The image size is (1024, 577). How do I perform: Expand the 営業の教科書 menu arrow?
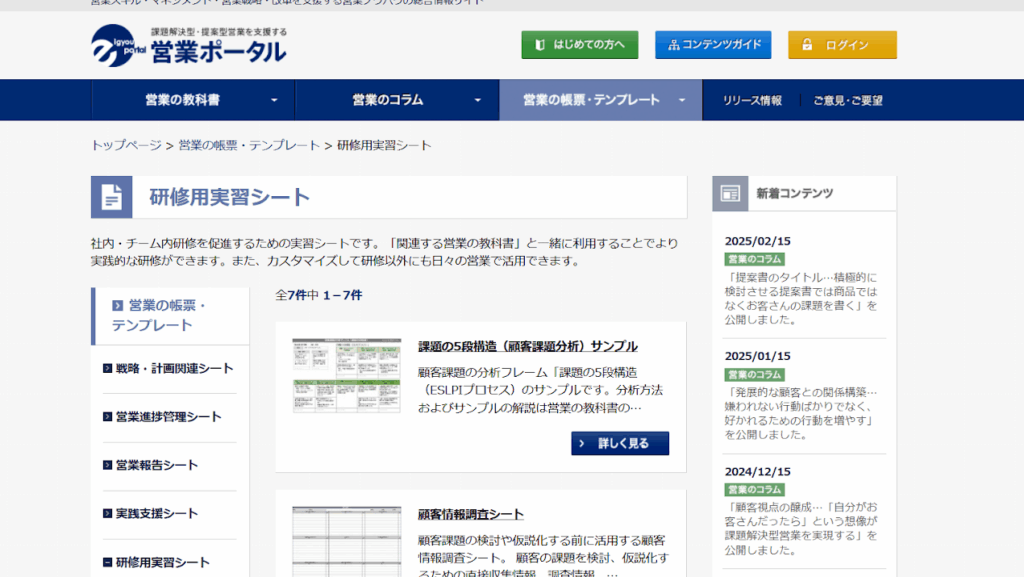click(x=274, y=100)
